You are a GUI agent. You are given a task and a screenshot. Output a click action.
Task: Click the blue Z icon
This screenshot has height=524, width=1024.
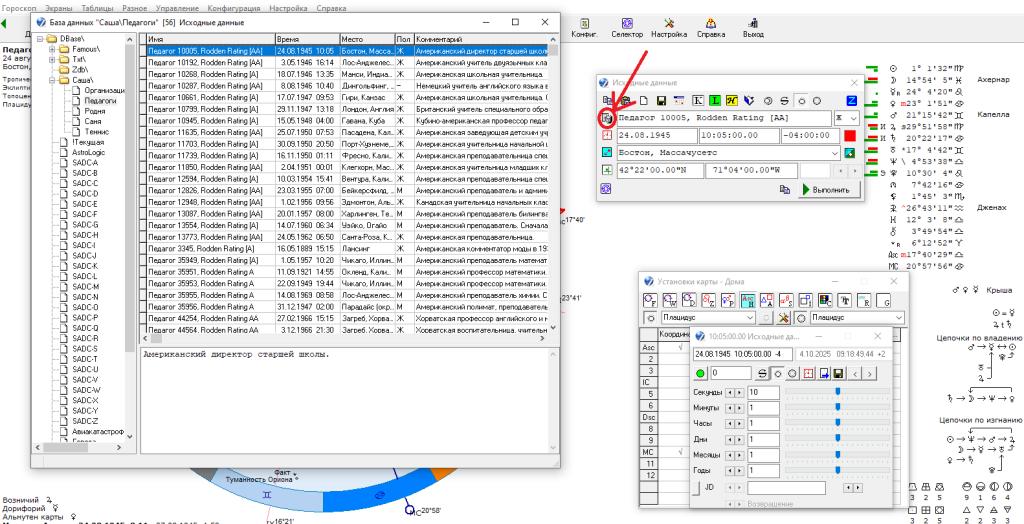(x=851, y=101)
